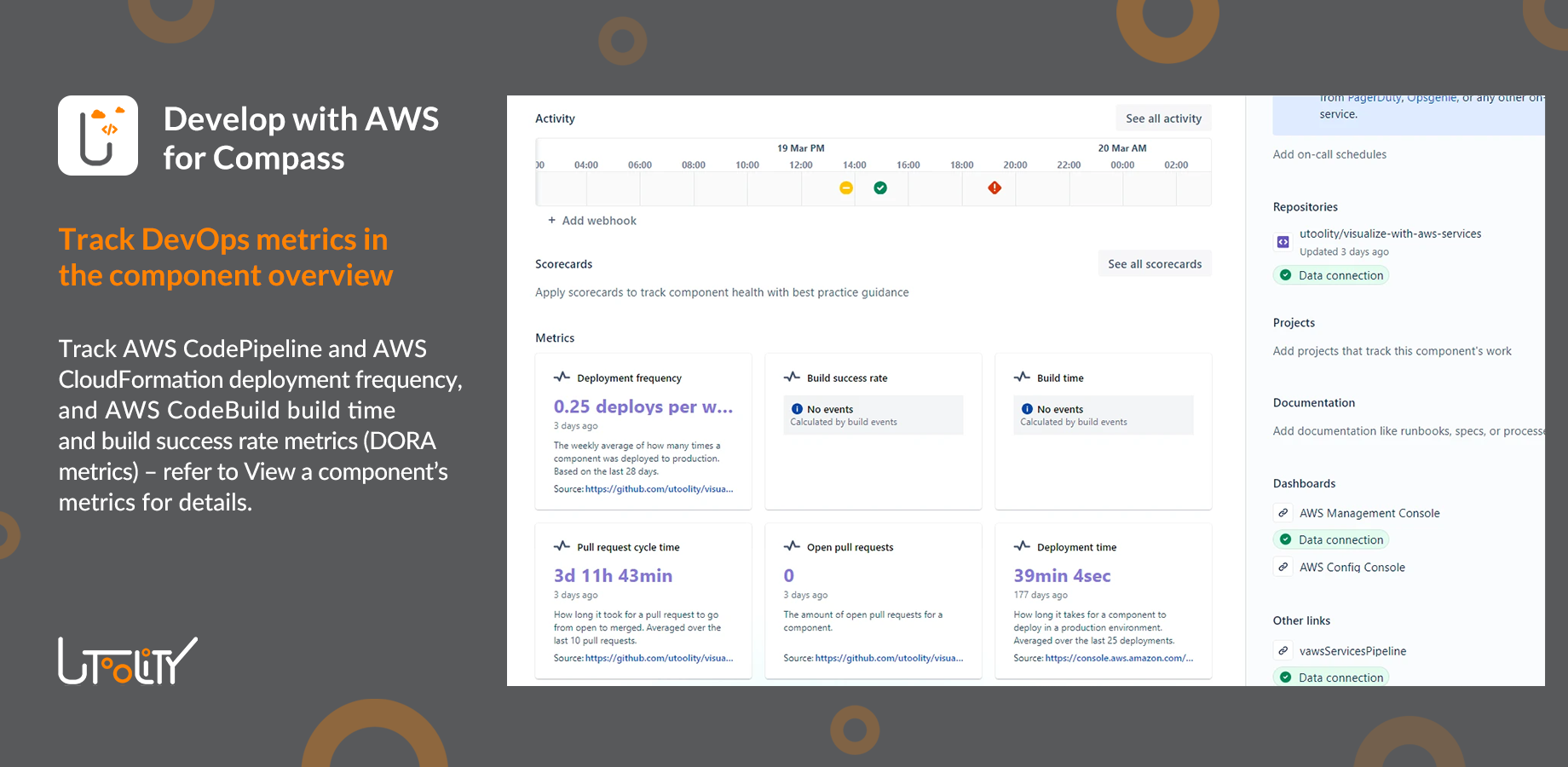This screenshot has width=1568, height=767.
Task: Click the yellow warning event on the activity timeline
Action: point(846,187)
